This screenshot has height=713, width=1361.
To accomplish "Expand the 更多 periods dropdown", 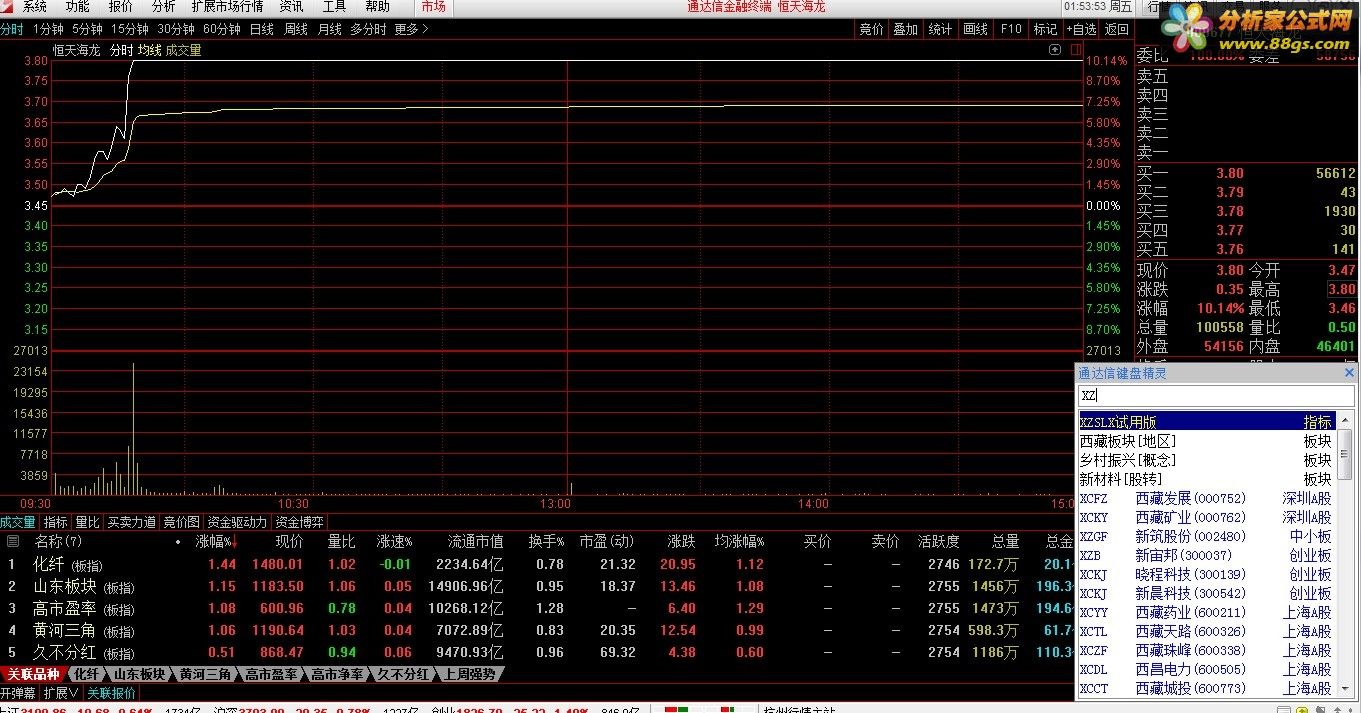I will pyautogui.click(x=411, y=29).
